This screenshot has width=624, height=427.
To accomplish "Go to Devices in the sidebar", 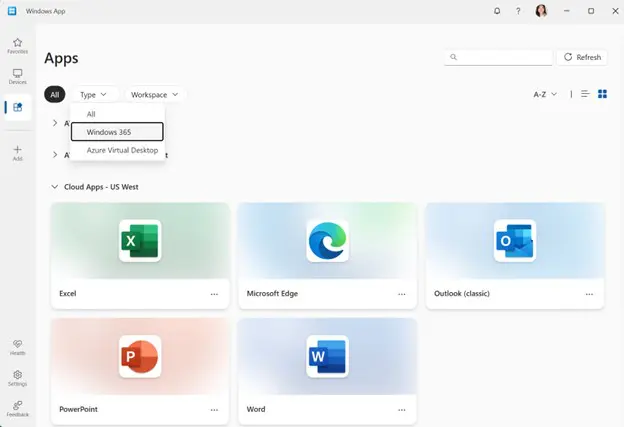I will click(x=17, y=76).
